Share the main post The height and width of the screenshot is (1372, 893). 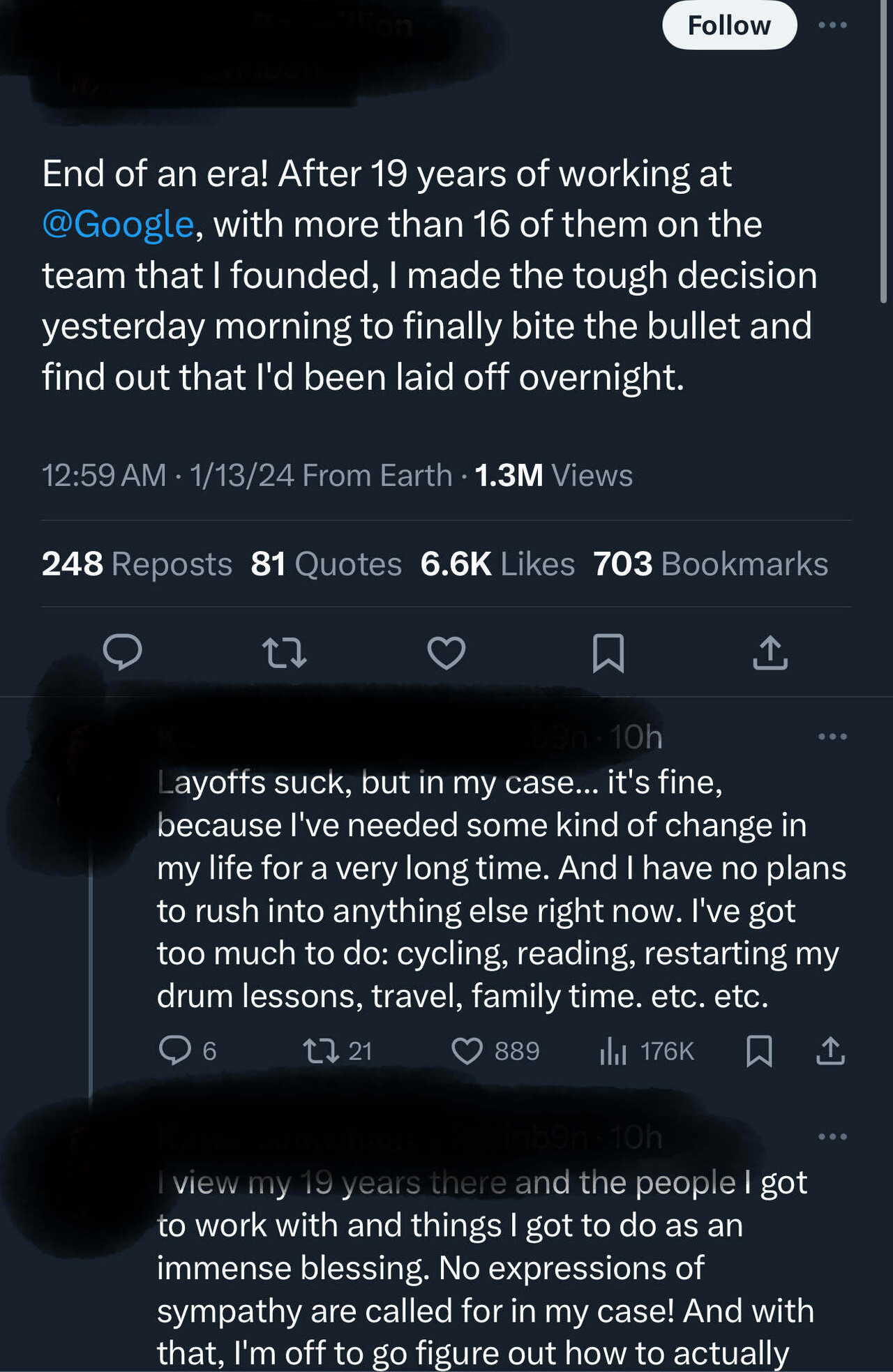click(x=770, y=653)
